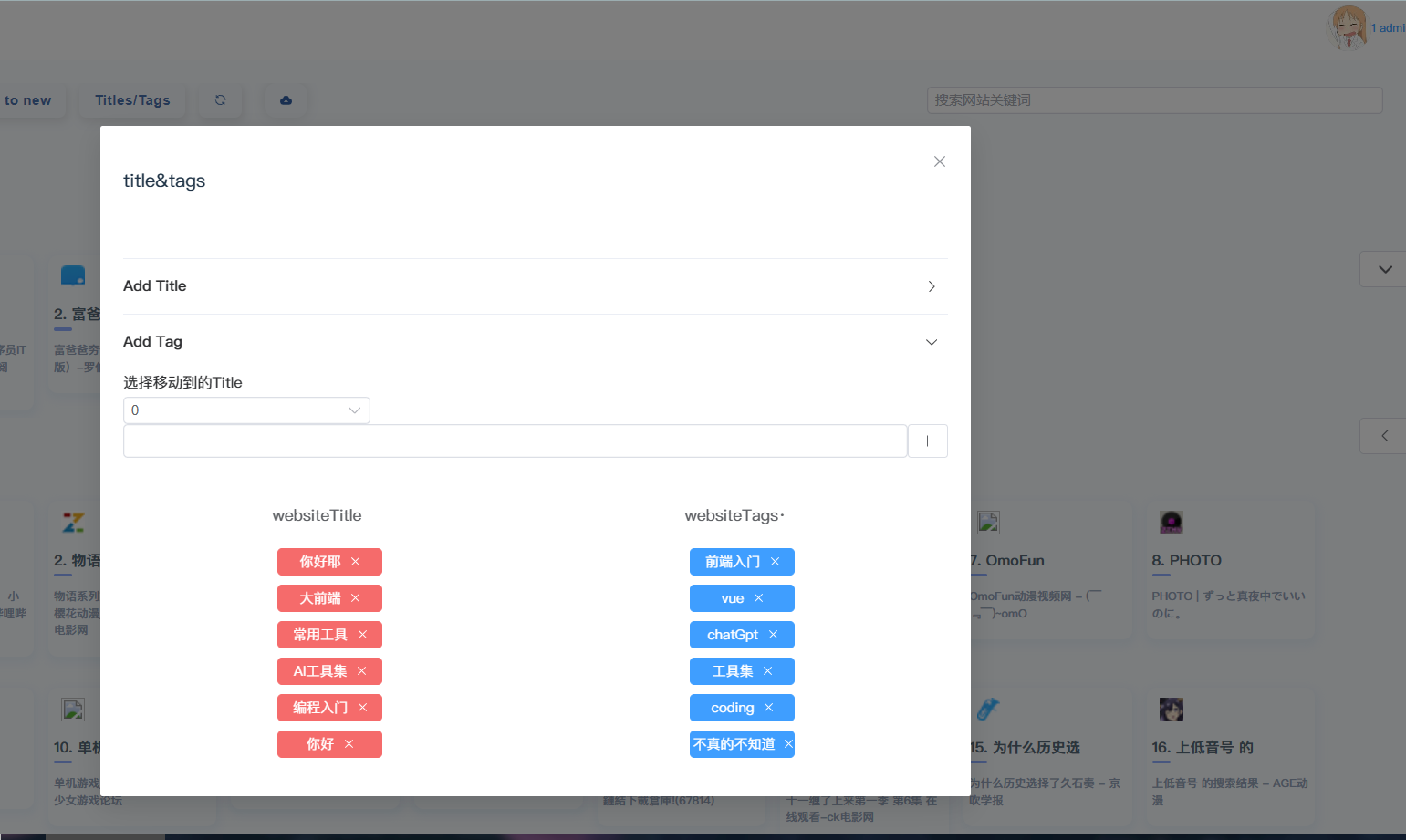This screenshot has height=840, width=1406.
Task: Focus the new tag name input field
Action: coord(515,441)
